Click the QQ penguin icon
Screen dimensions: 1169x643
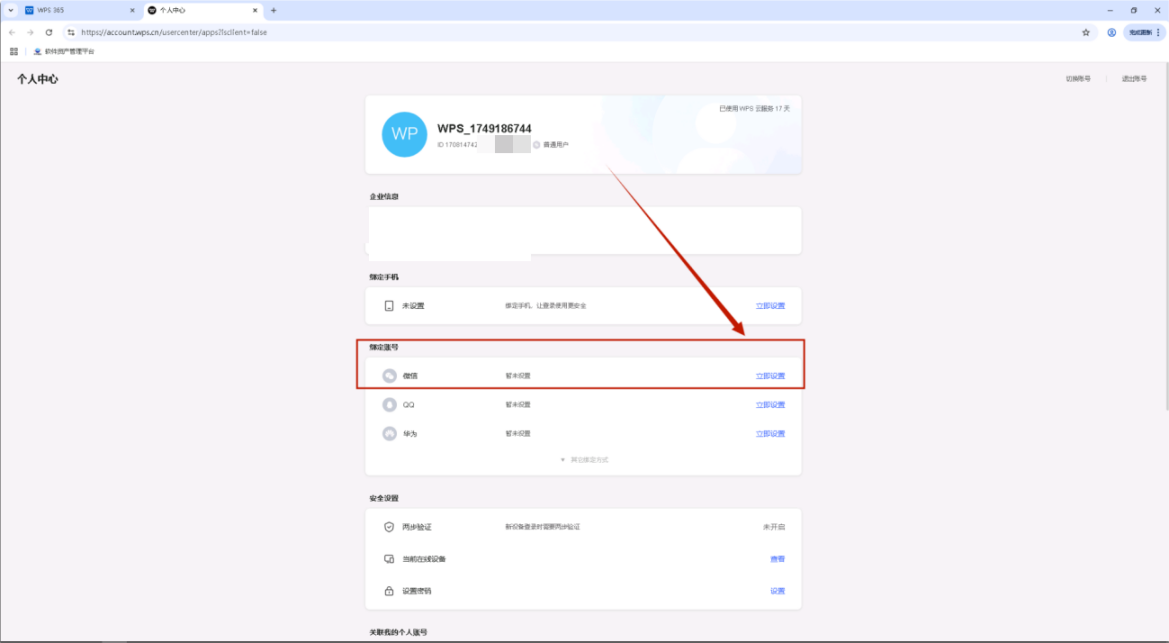coord(389,405)
